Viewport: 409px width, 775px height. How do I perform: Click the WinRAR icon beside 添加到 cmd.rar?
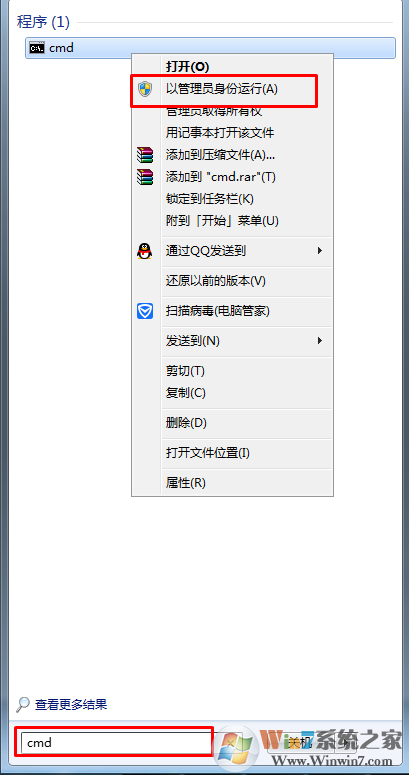pyautogui.click(x=144, y=176)
